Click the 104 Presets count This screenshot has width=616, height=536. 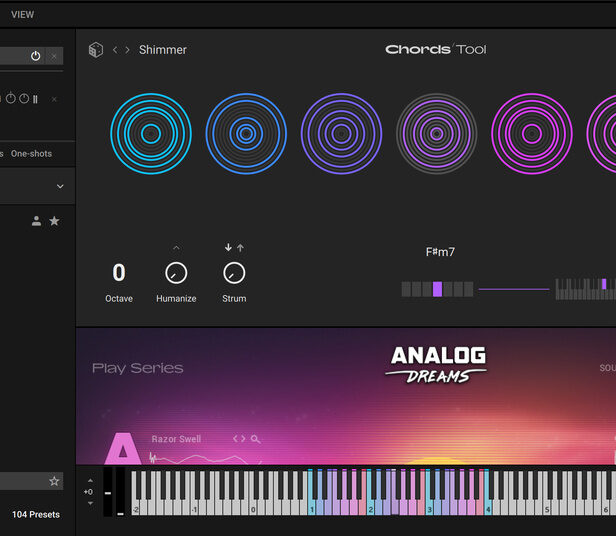36,514
